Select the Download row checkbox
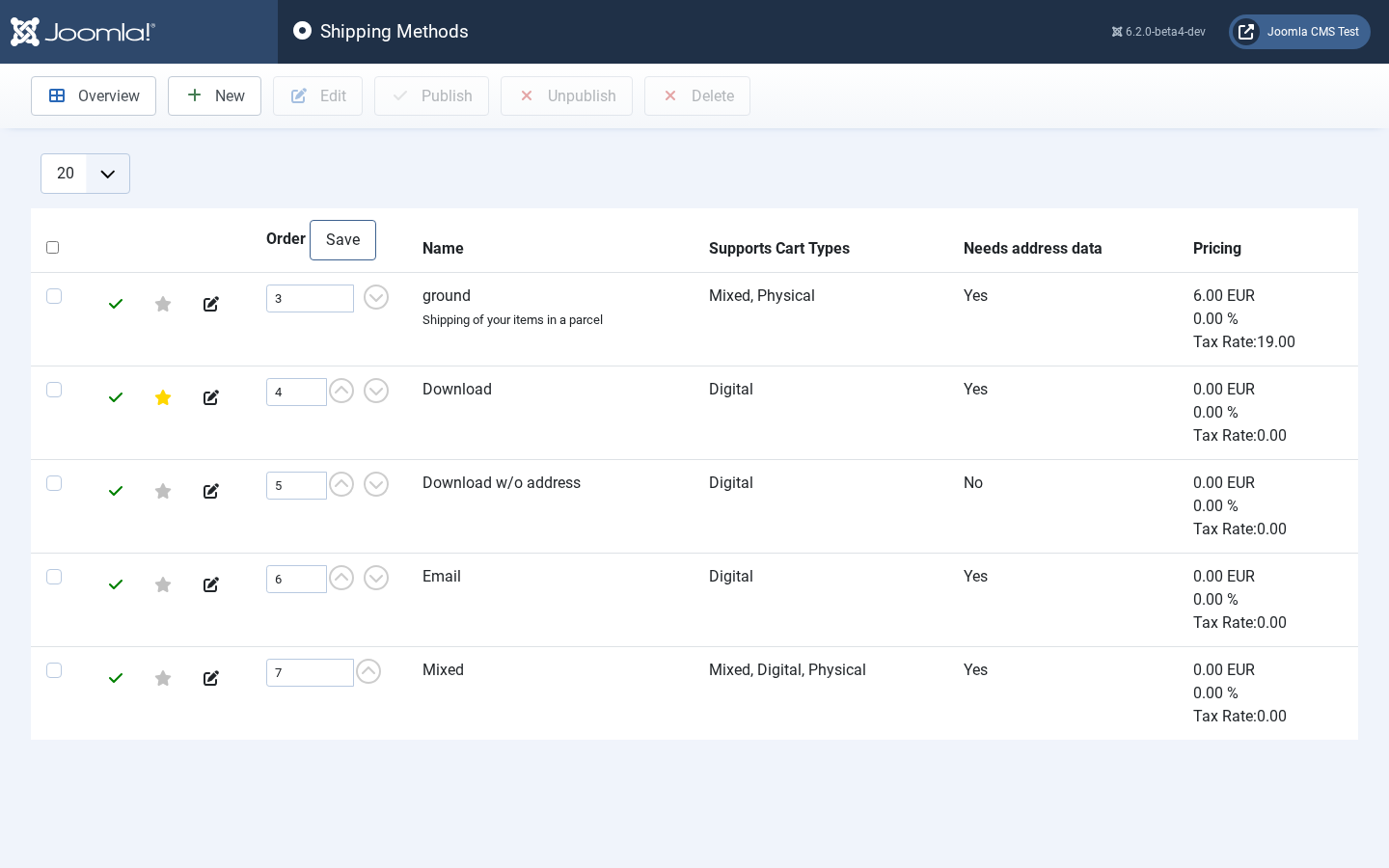Viewport: 1389px width, 868px height. tap(54, 390)
